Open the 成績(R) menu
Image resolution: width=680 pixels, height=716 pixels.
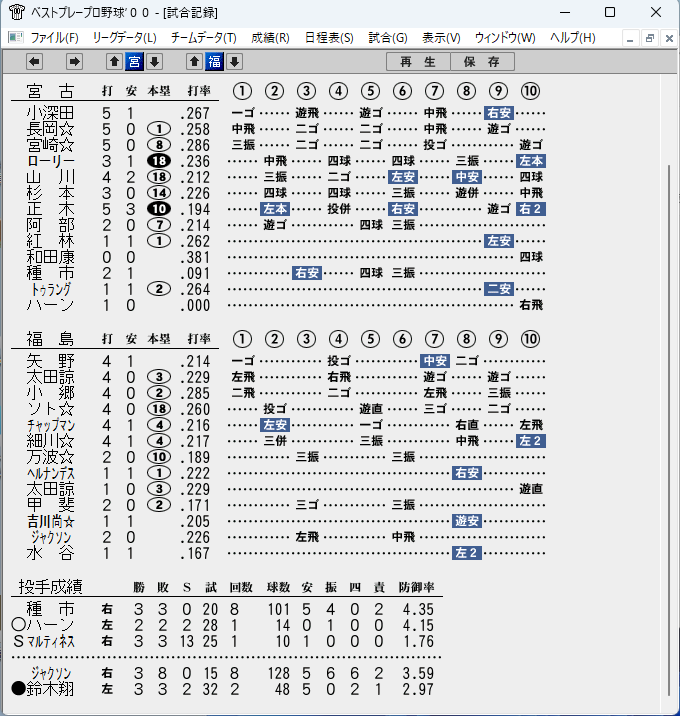(x=270, y=37)
